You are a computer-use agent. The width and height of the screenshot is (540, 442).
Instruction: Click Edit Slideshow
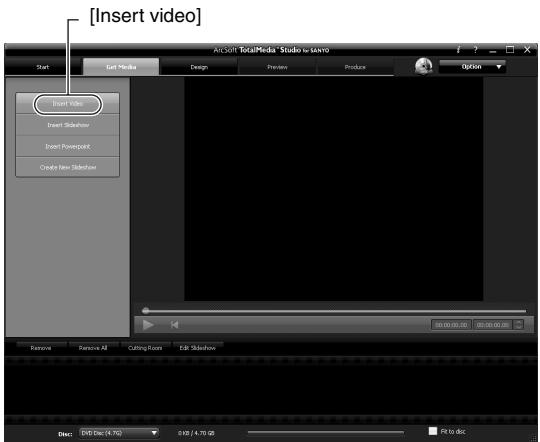click(x=198, y=348)
